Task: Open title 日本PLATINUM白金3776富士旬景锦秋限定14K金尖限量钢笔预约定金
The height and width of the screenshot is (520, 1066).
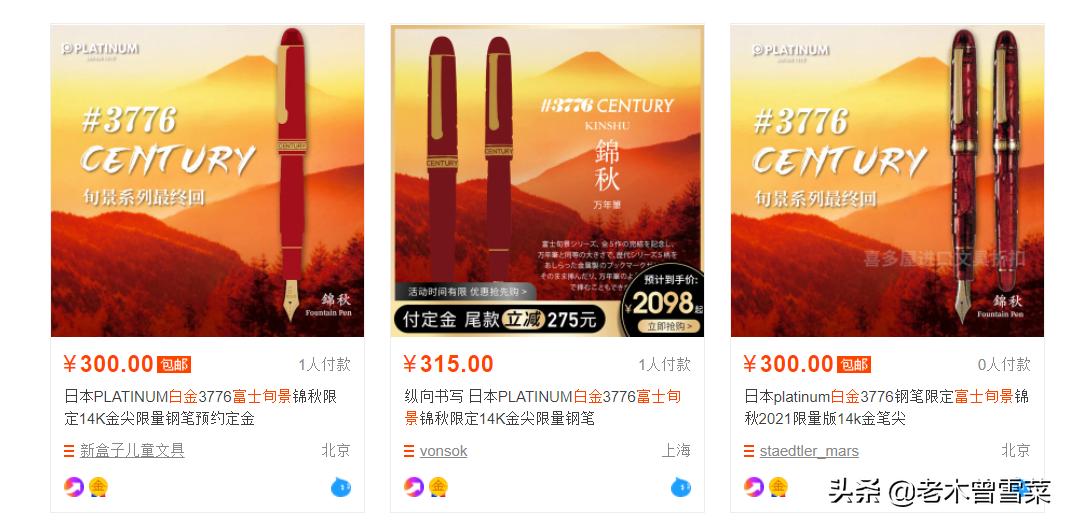Action: coord(201,407)
